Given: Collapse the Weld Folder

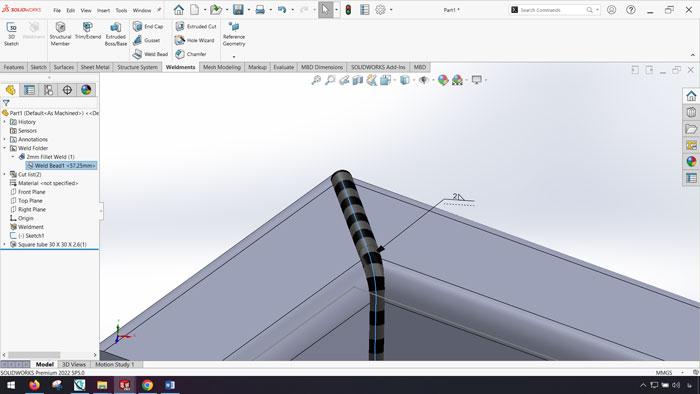Looking at the screenshot, I should pos(5,148).
